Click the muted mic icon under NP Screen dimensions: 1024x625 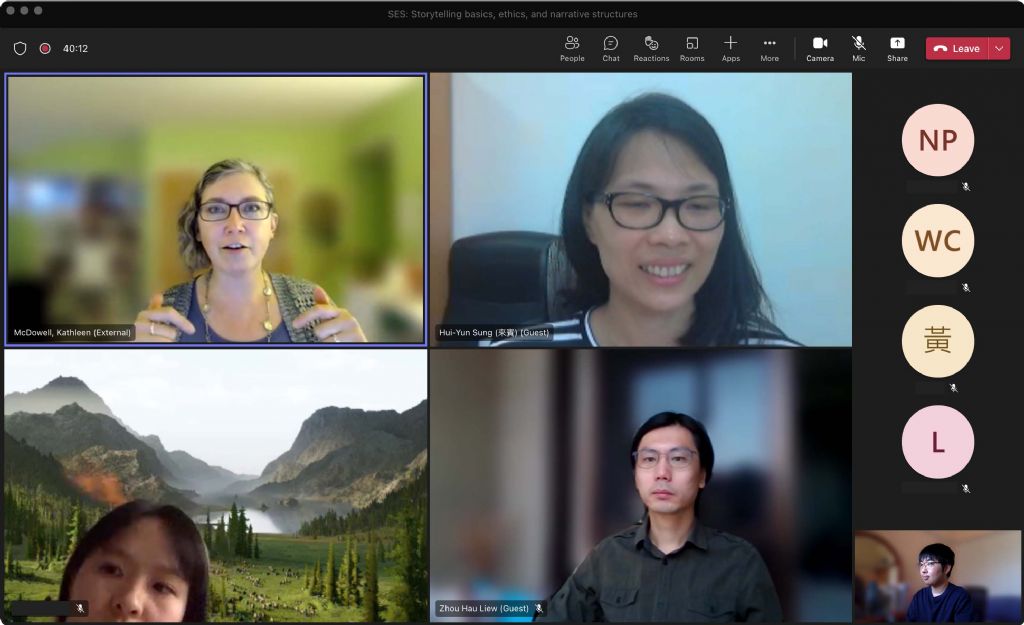point(965,187)
